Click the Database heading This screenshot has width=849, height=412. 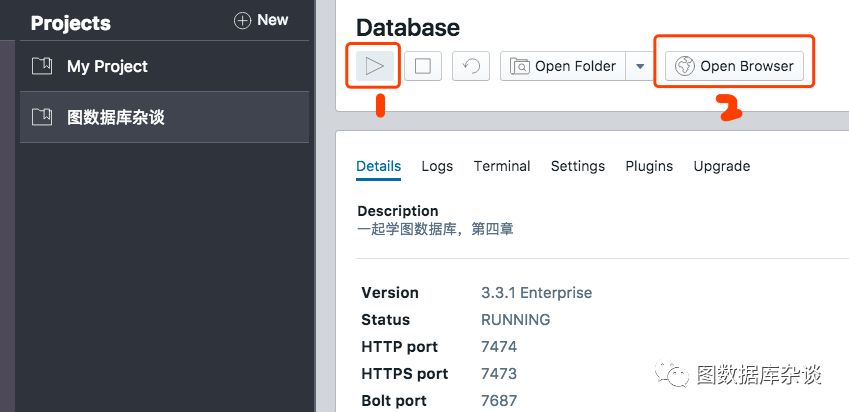coord(408,28)
